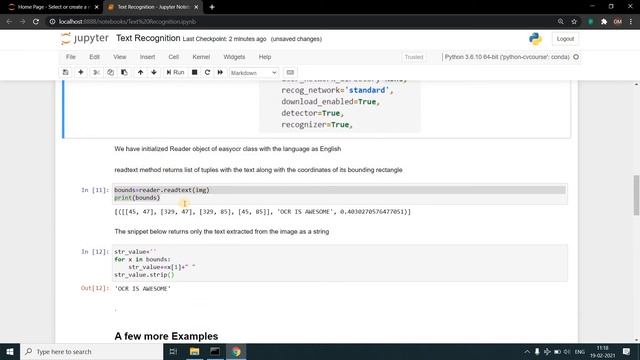
Task: Insert a cell below using plus icon
Action: pos(81,72)
